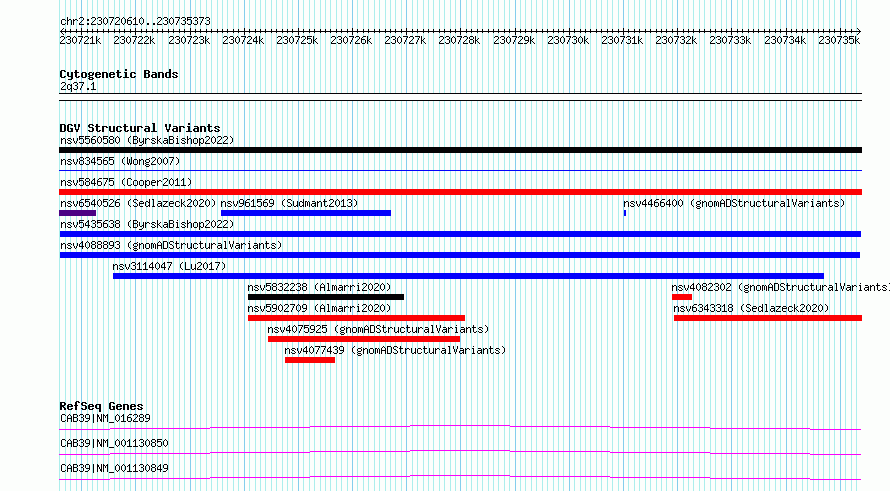Click the RefSeq Genes track title

pos(102,406)
